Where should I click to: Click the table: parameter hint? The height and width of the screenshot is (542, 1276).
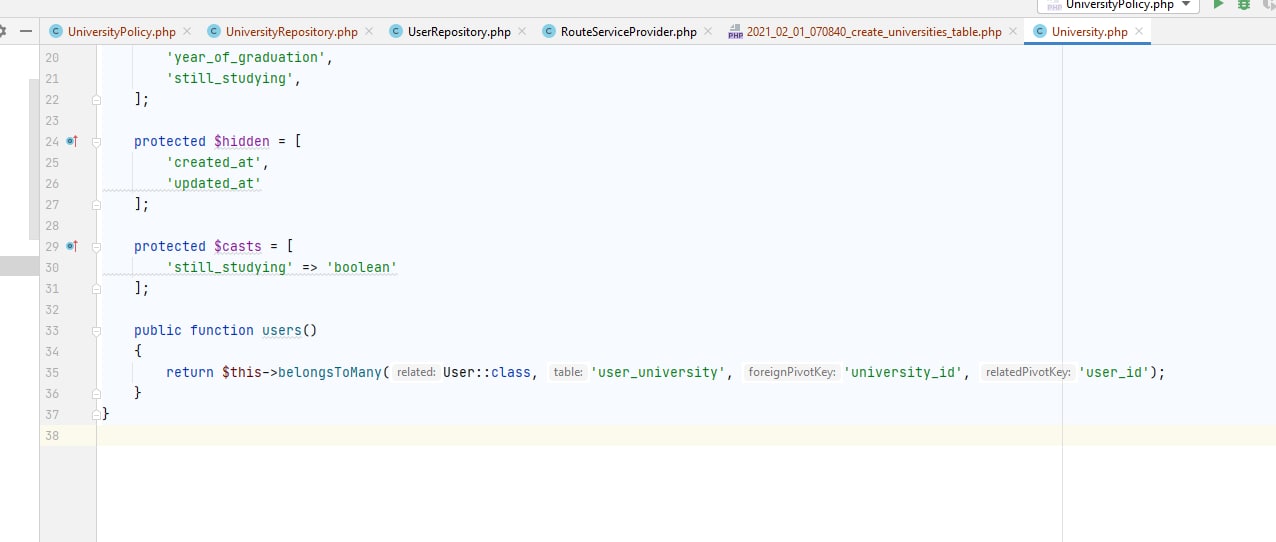click(568, 372)
